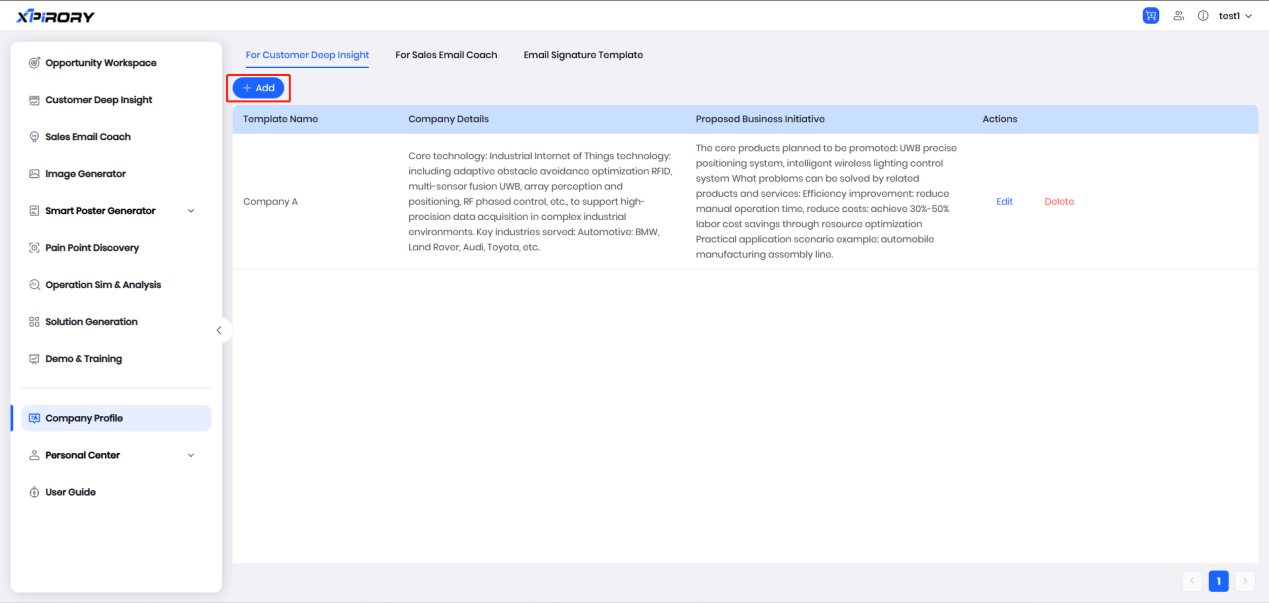The width and height of the screenshot is (1269, 603).
Task: Expand the Personal Center menu
Action: [x=191, y=455]
